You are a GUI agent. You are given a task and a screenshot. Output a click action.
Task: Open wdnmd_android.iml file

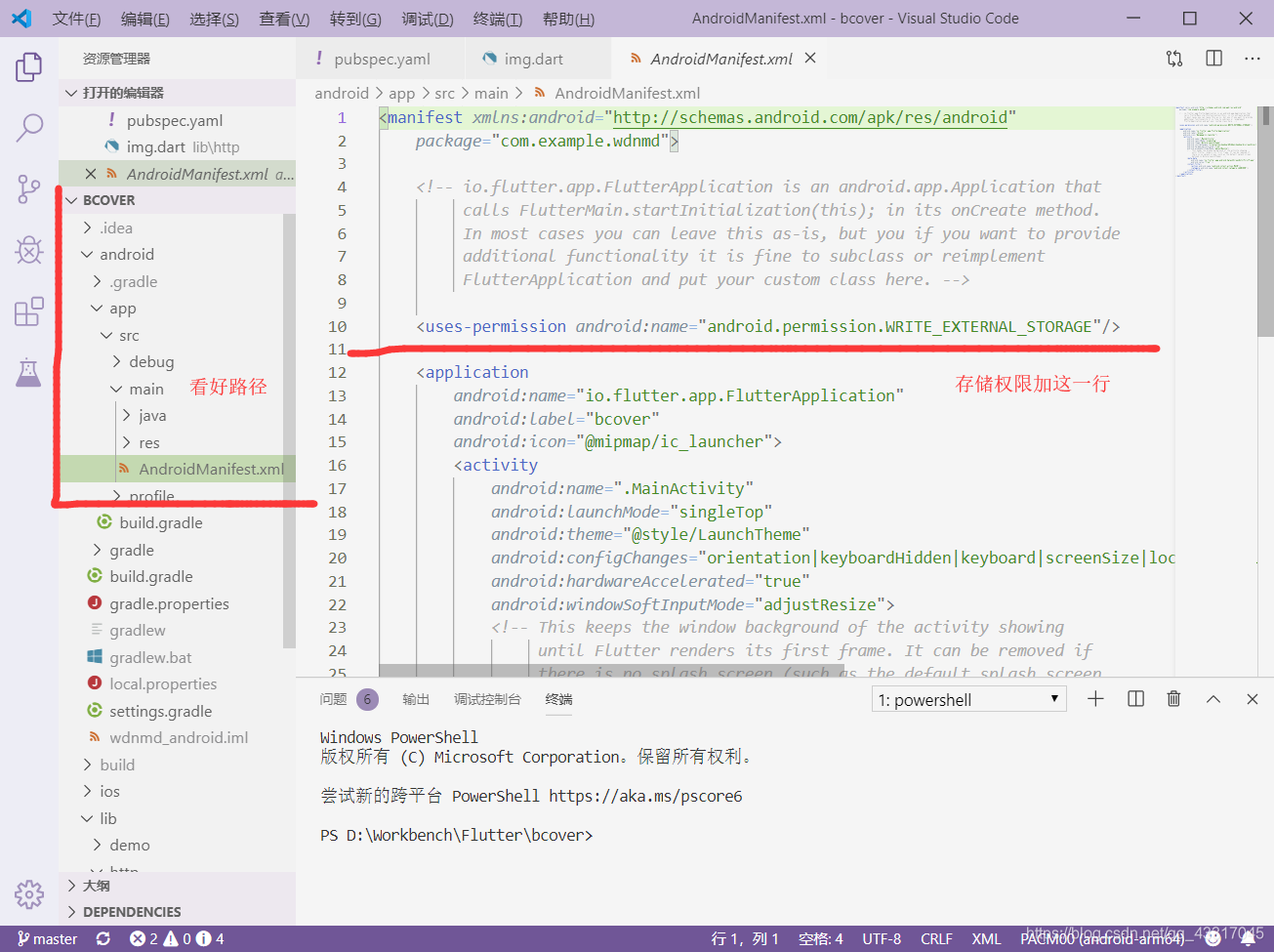pos(179,737)
